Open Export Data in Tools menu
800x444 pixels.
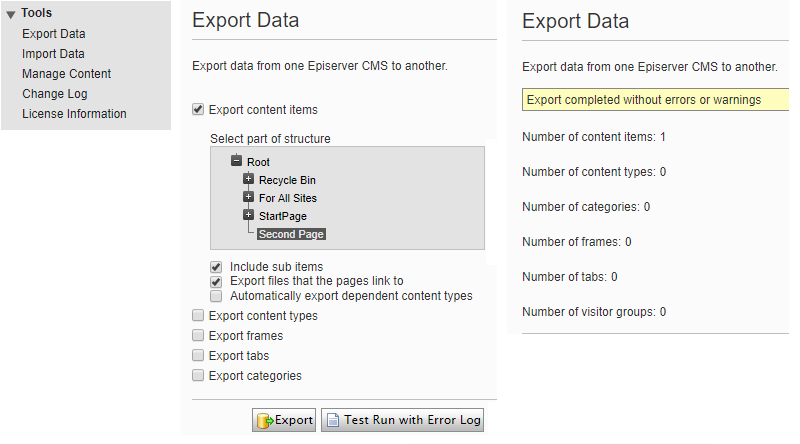[x=54, y=34]
